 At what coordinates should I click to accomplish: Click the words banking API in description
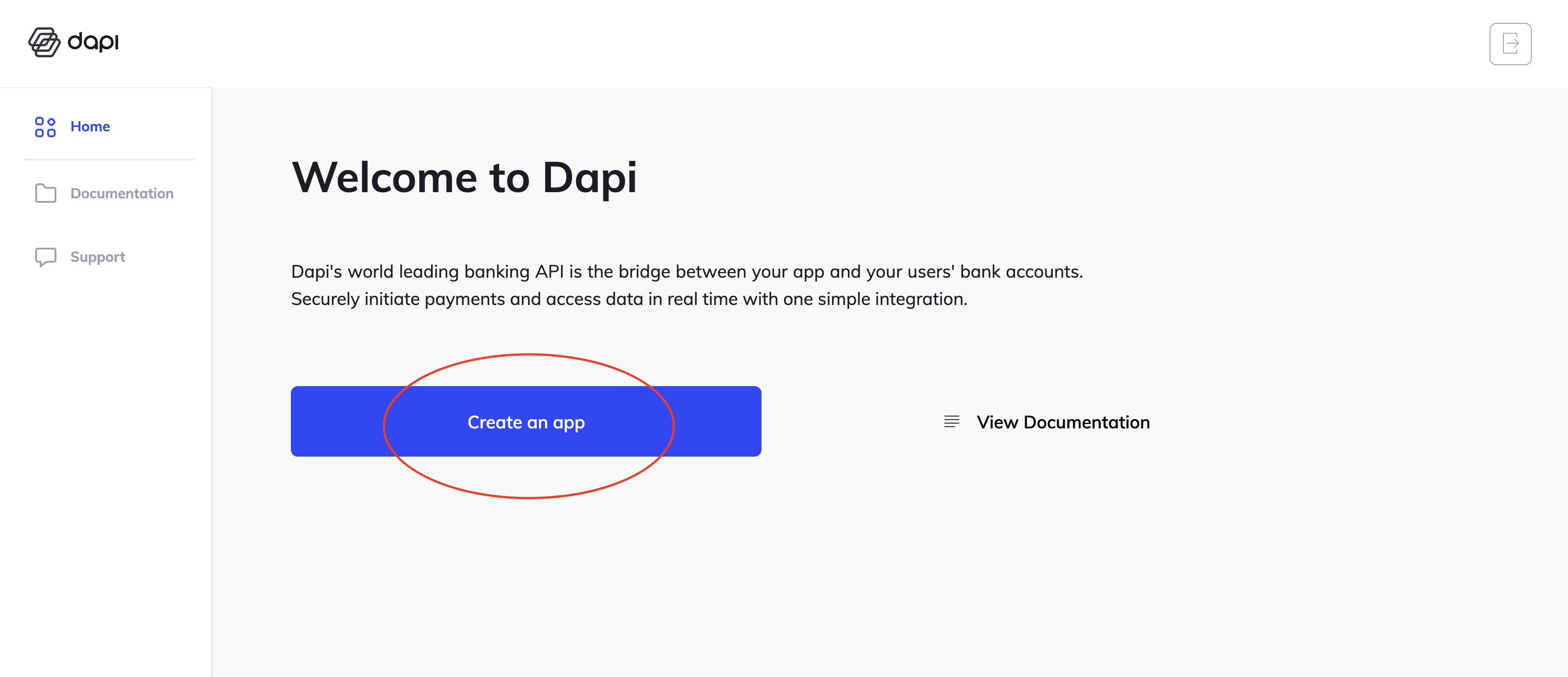click(514, 272)
